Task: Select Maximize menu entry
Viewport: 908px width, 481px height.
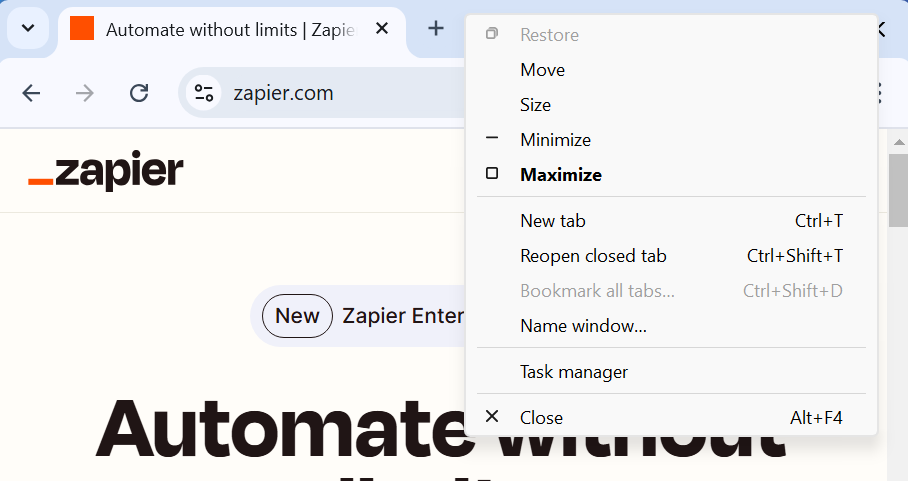Action: [671, 174]
